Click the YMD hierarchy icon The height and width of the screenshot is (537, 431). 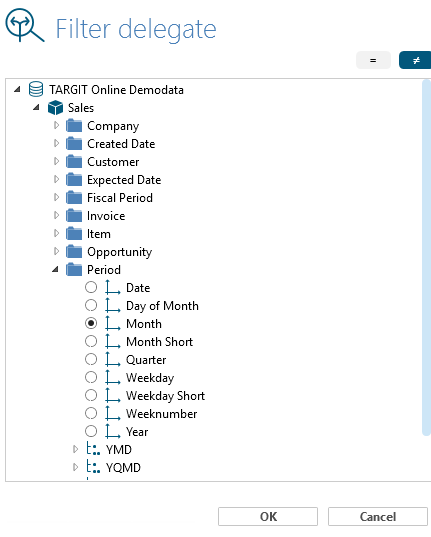pyautogui.click(x=93, y=449)
